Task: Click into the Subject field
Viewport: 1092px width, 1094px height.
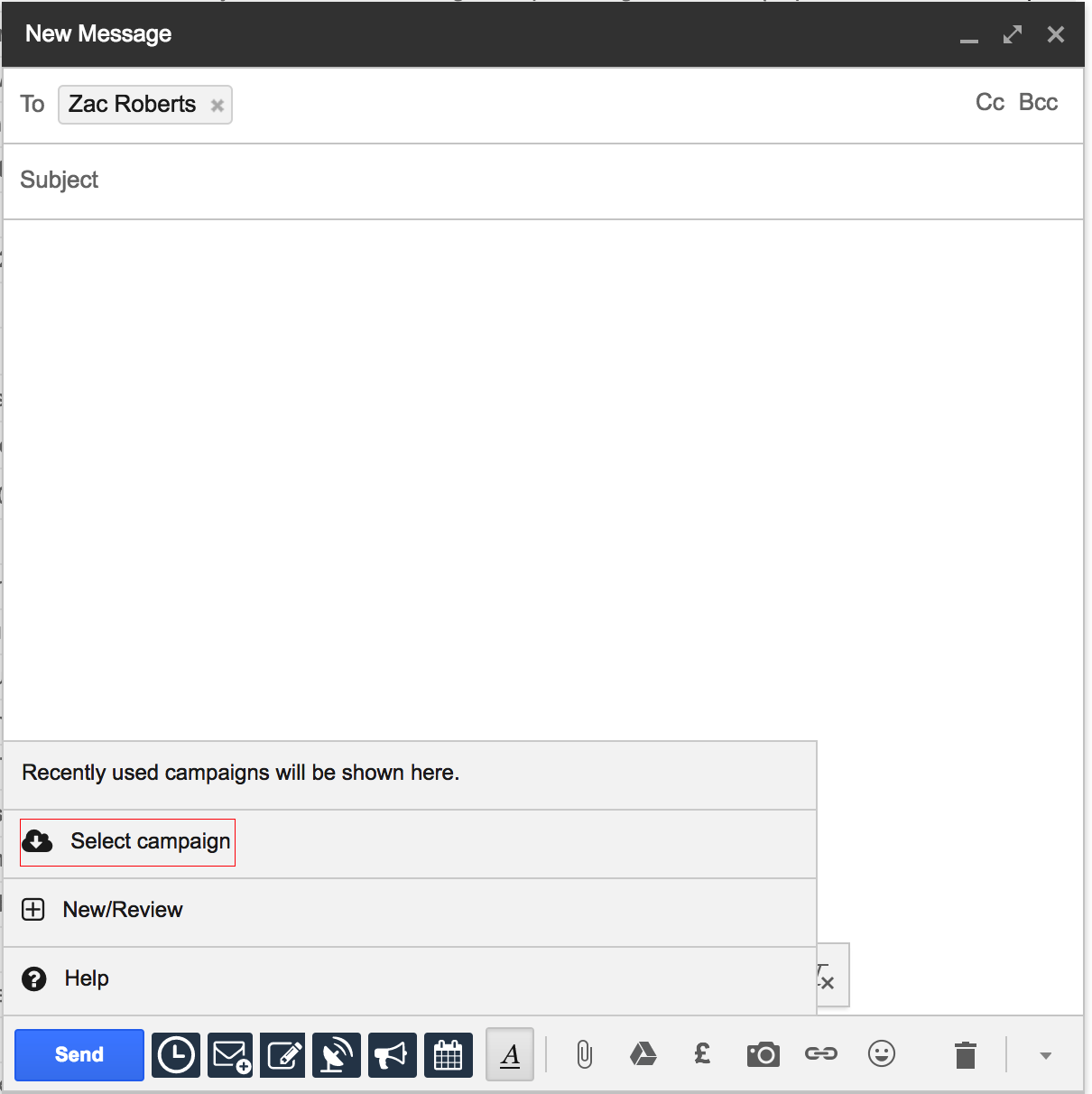Action: [541, 181]
